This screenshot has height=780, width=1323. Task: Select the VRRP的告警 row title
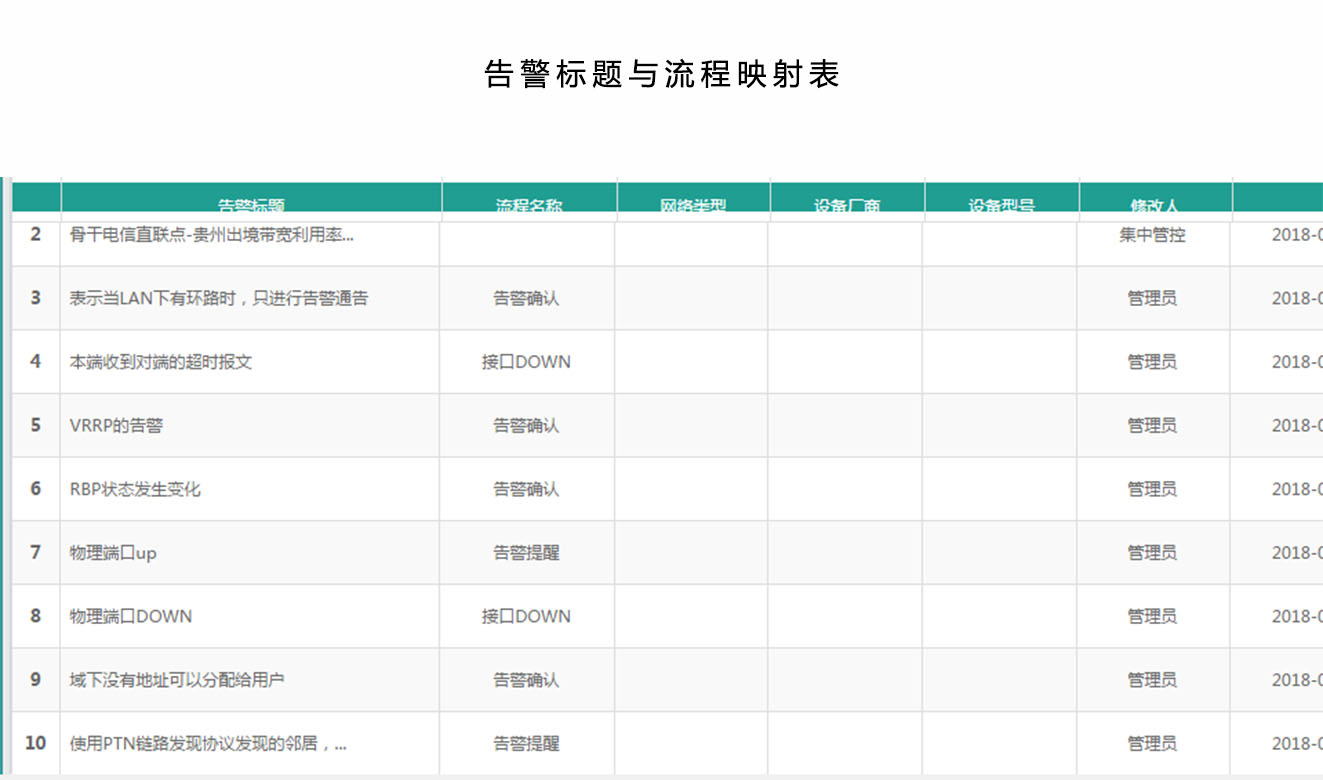(x=116, y=426)
